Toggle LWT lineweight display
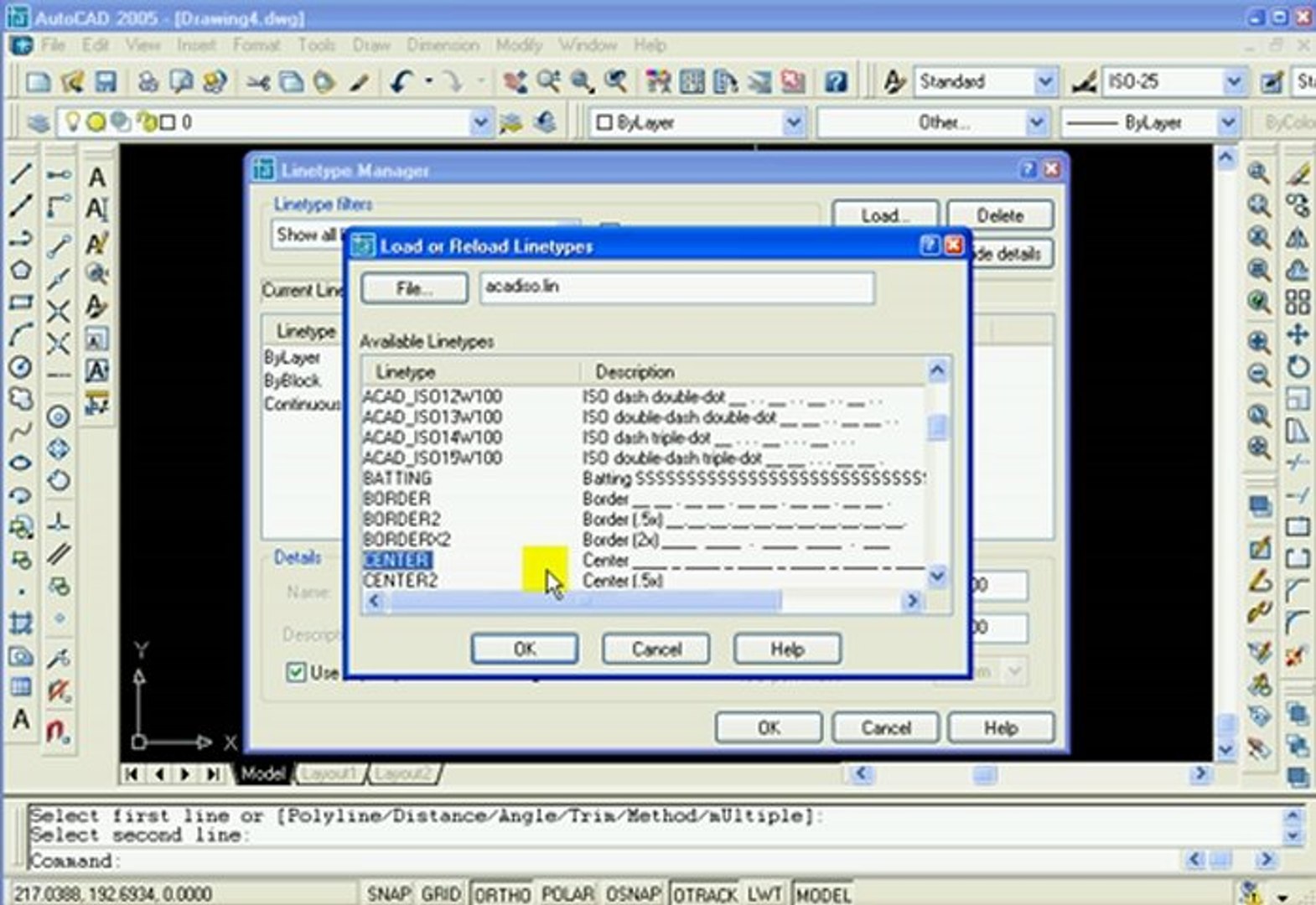The width and height of the screenshot is (1316, 905). click(x=764, y=894)
